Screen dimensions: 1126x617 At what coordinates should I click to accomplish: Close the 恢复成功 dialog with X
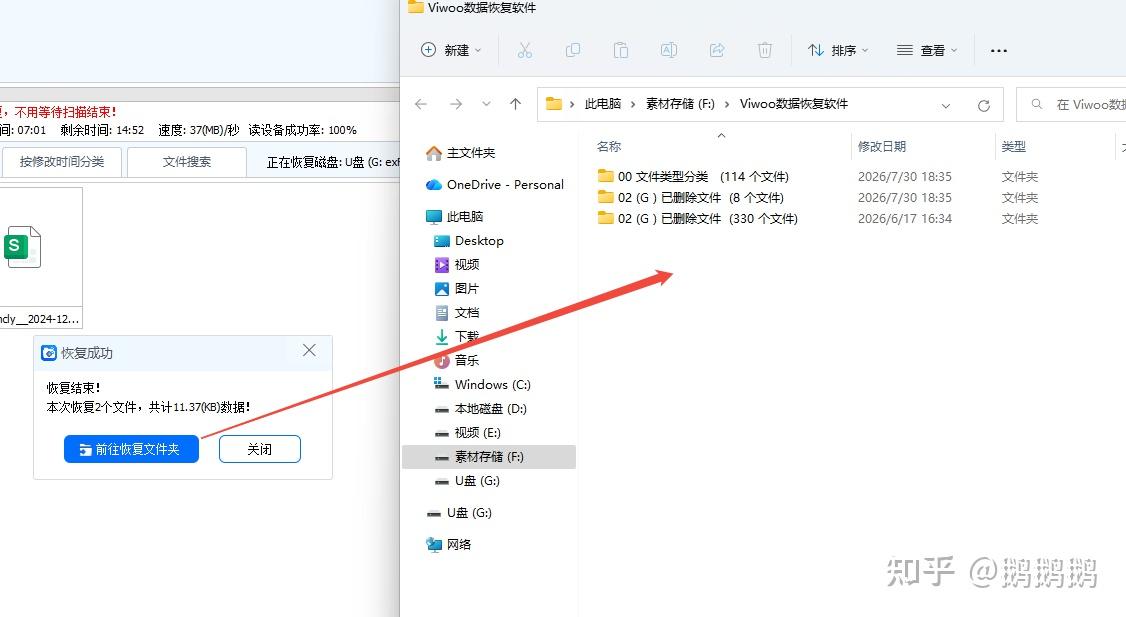tap(310, 350)
